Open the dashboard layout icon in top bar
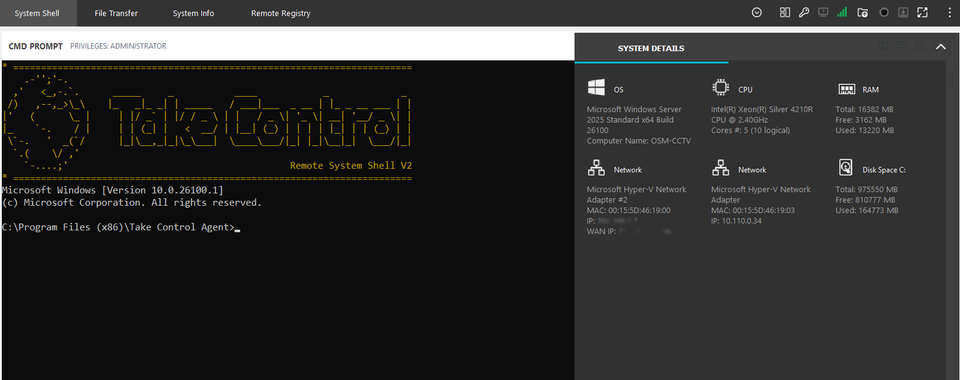The height and width of the screenshot is (380, 960). (x=784, y=12)
